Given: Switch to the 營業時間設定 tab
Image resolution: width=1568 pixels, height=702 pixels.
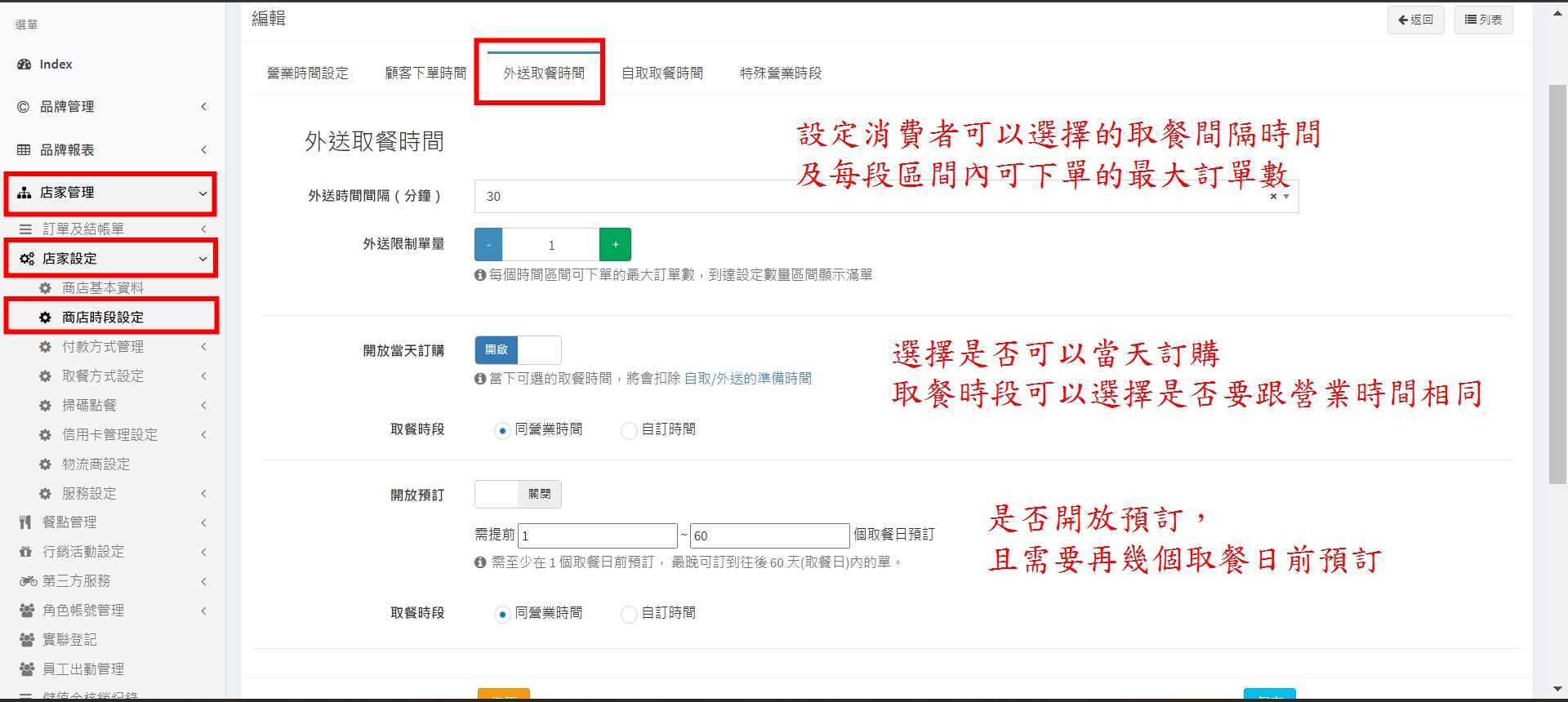Looking at the screenshot, I should [x=307, y=73].
